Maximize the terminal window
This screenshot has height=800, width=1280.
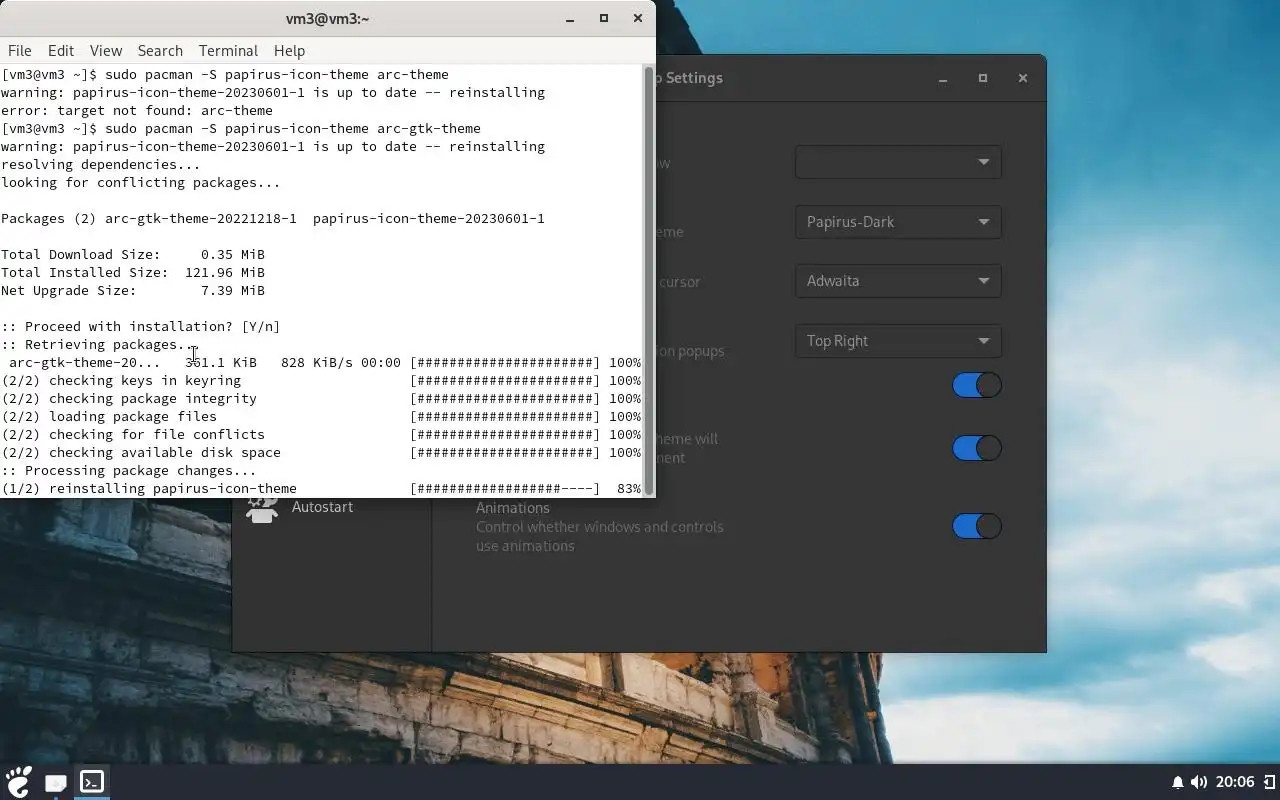[604, 18]
